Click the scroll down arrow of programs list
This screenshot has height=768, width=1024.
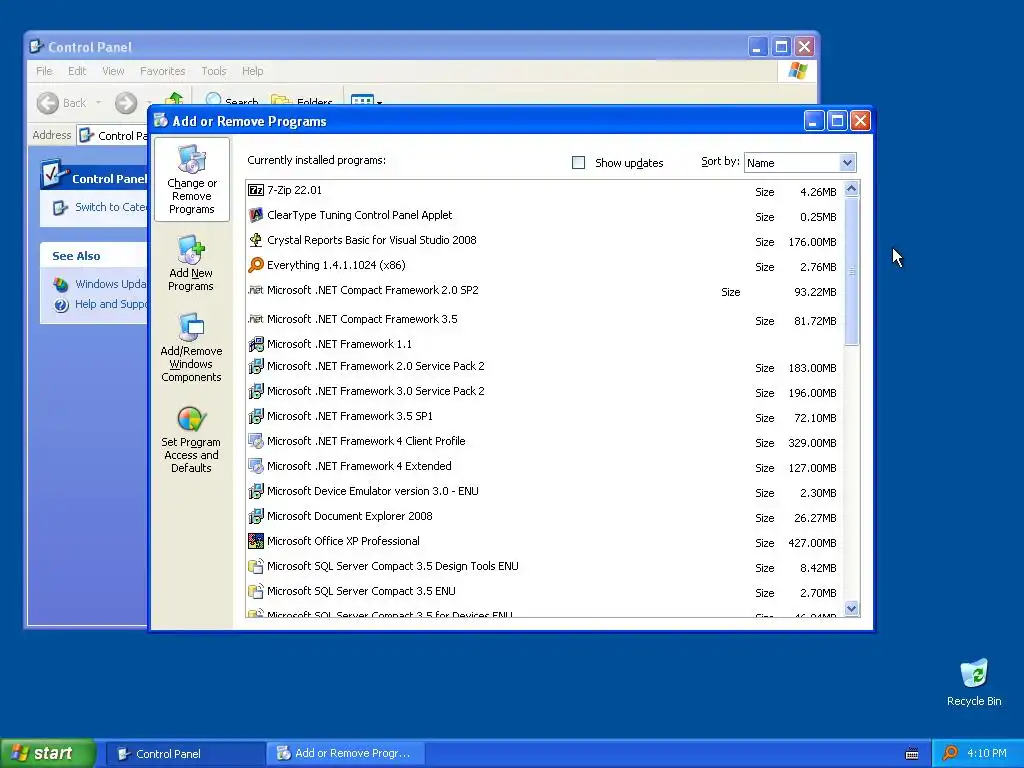click(x=851, y=608)
